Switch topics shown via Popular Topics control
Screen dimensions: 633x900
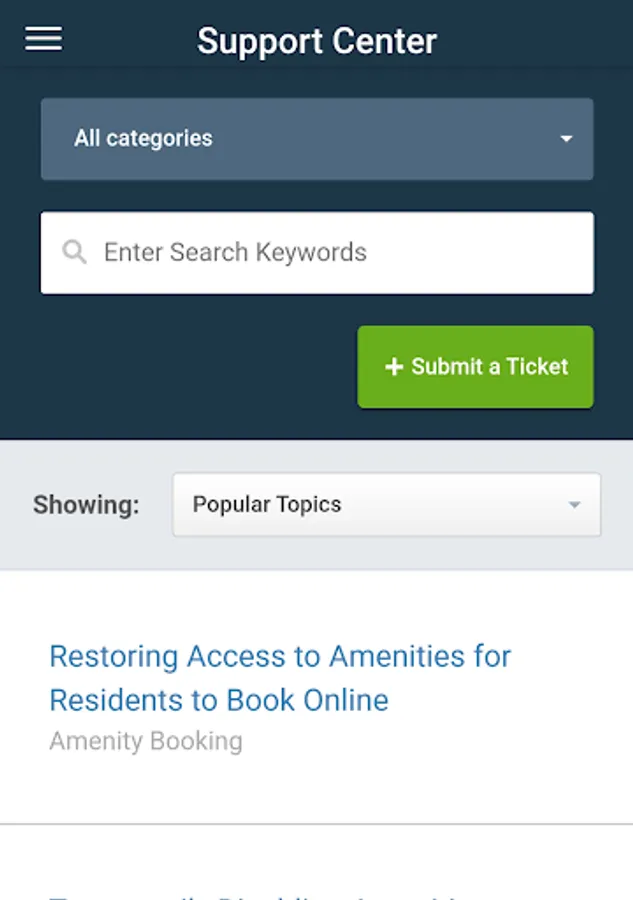[x=385, y=505]
